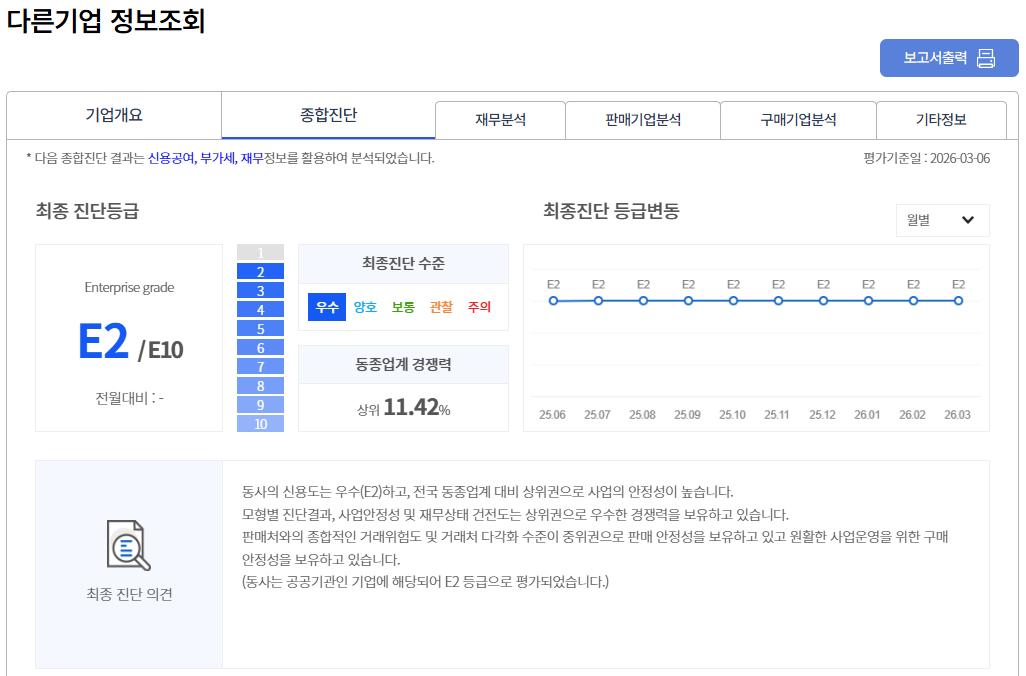This screenshot has width=1026, height=676.
Task: Select grade 2 on the grade scale
Action: pyautogui.click(x=259, y=270)
